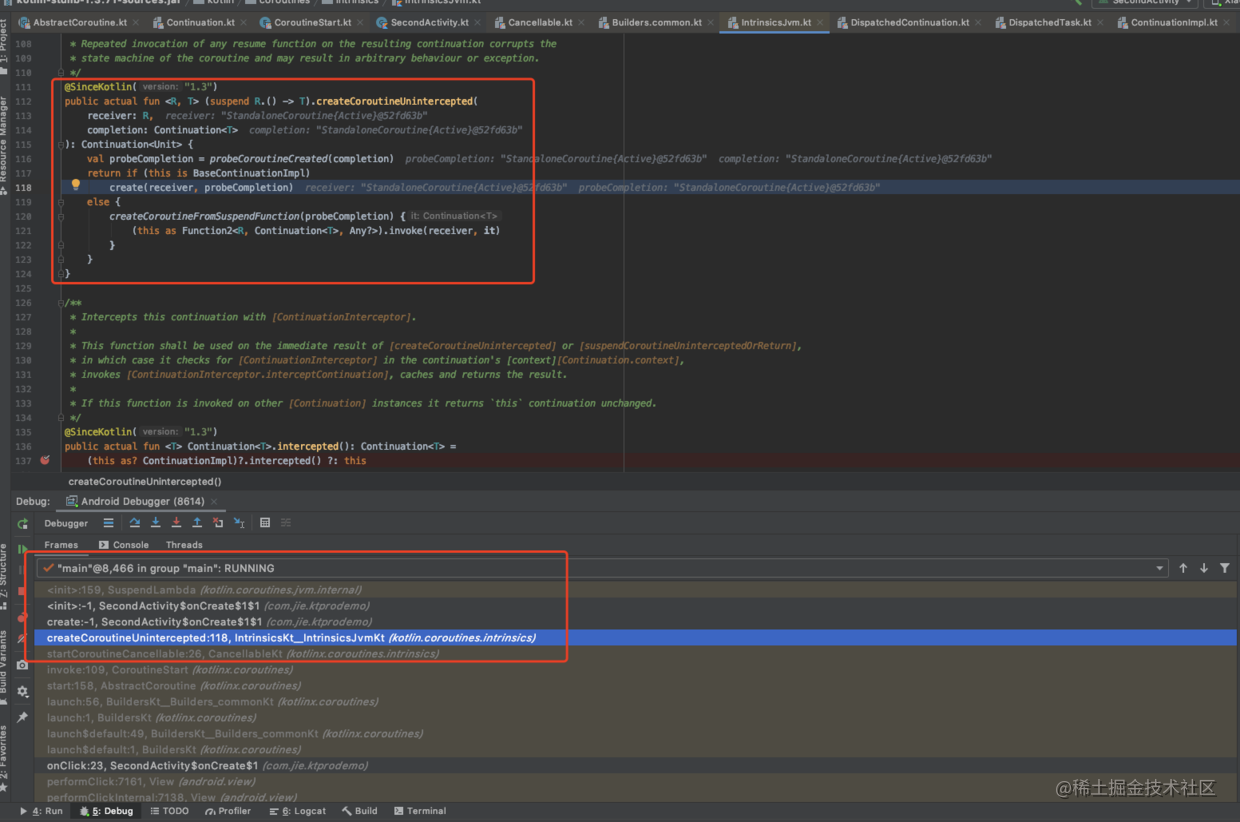
Task: Take thread dump with camera icon
Action: coord(22,665)
